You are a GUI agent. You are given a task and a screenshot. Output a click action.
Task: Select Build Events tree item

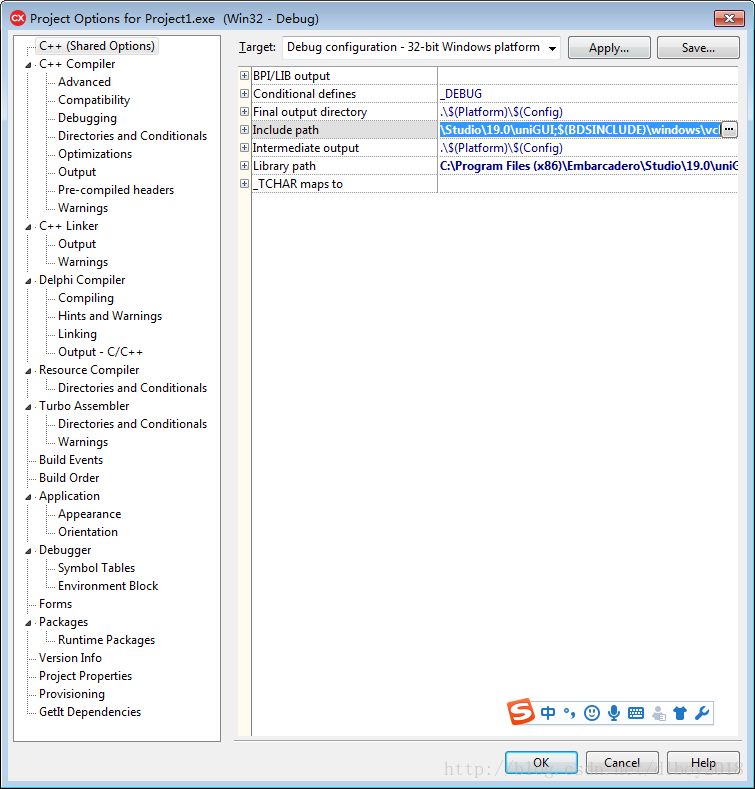(x=71, y=459)
